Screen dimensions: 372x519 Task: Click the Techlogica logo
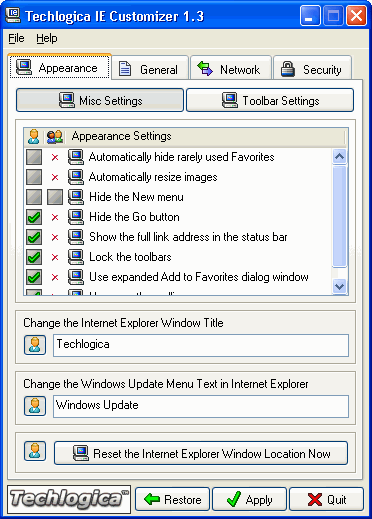69,499
